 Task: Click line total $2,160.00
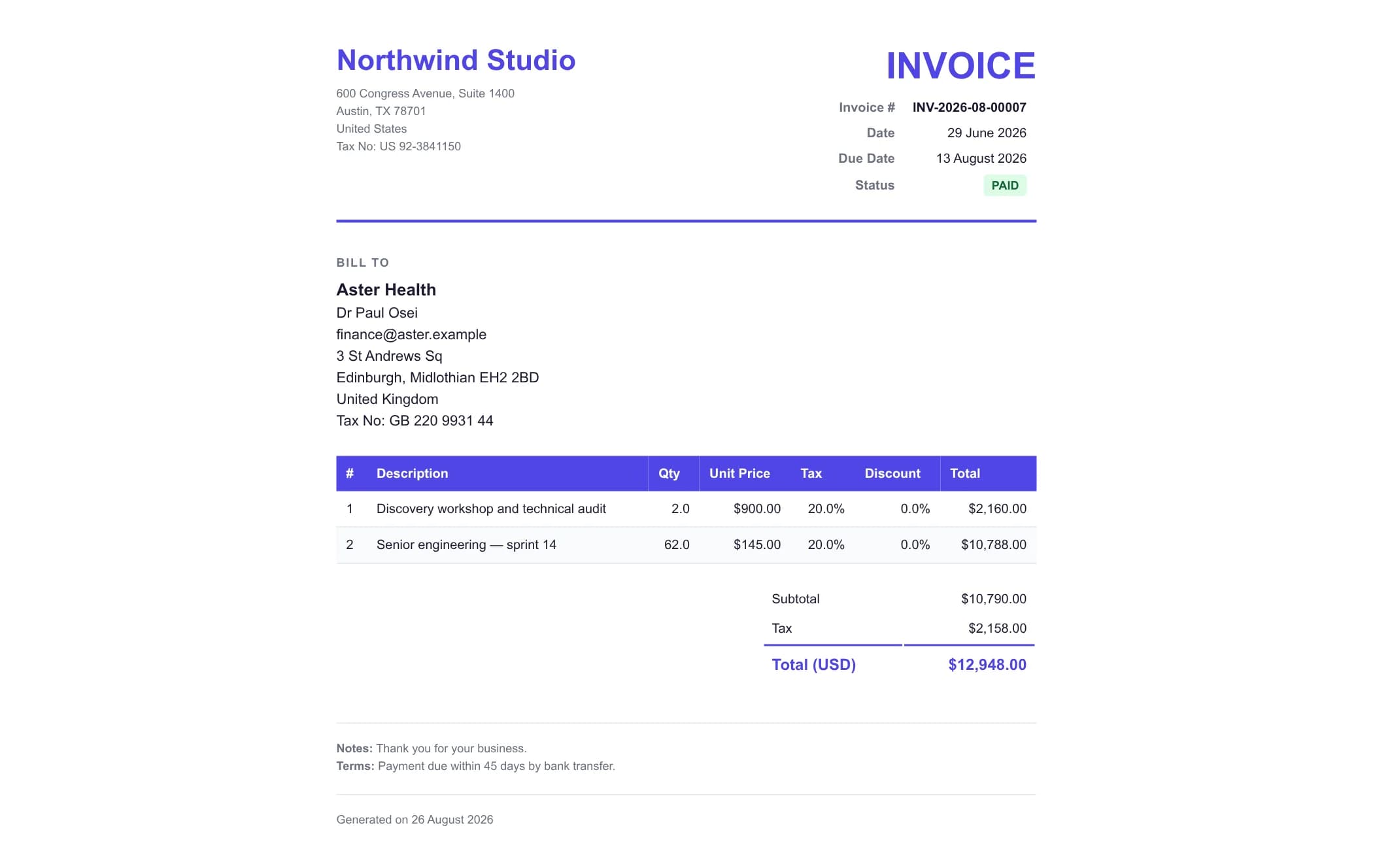[997, 509]
